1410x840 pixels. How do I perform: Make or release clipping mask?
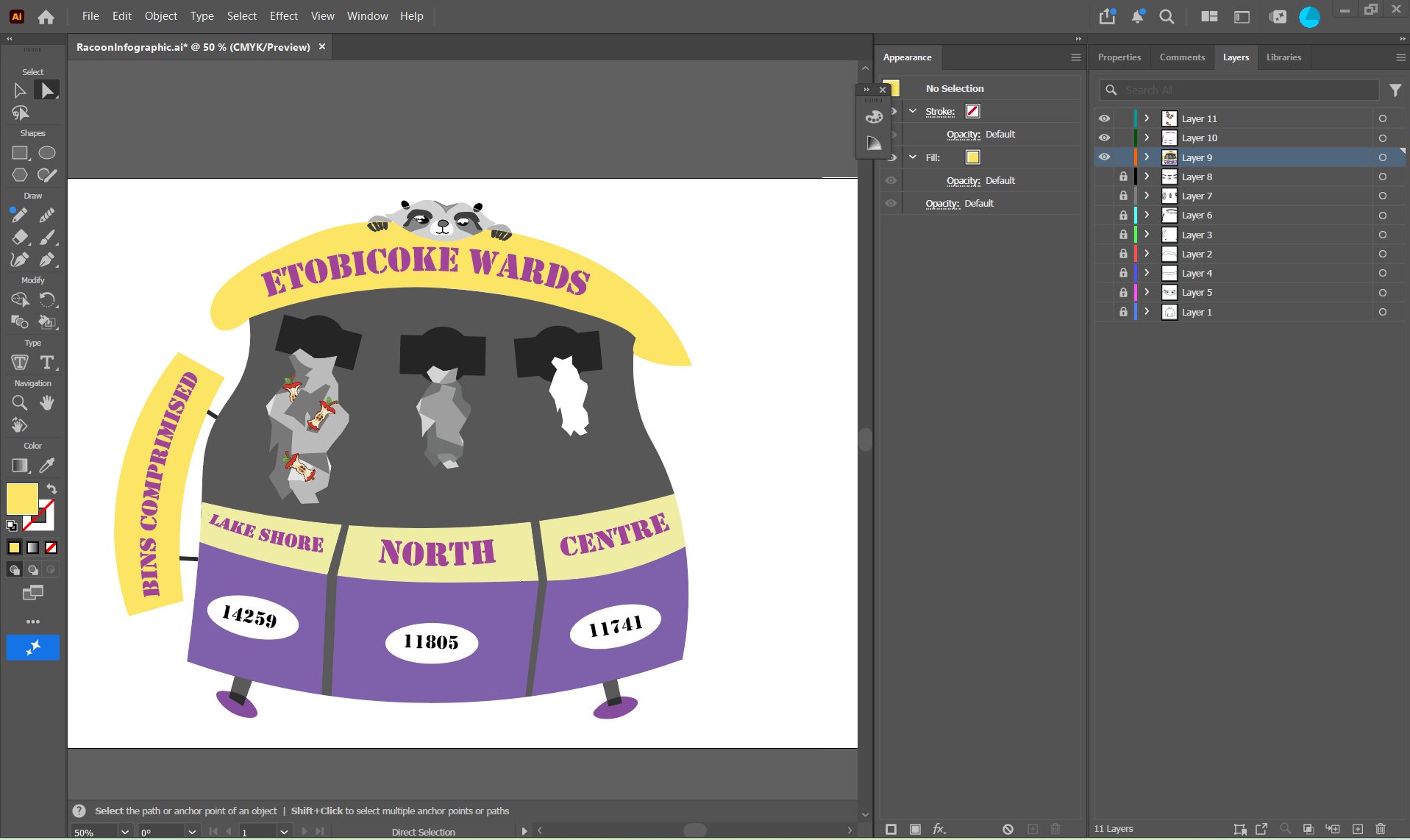(x=1308, y=829)
